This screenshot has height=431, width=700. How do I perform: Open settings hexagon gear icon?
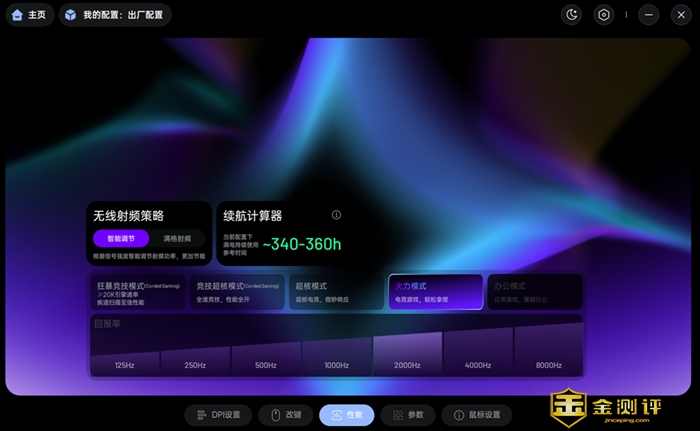click(603, 15)
